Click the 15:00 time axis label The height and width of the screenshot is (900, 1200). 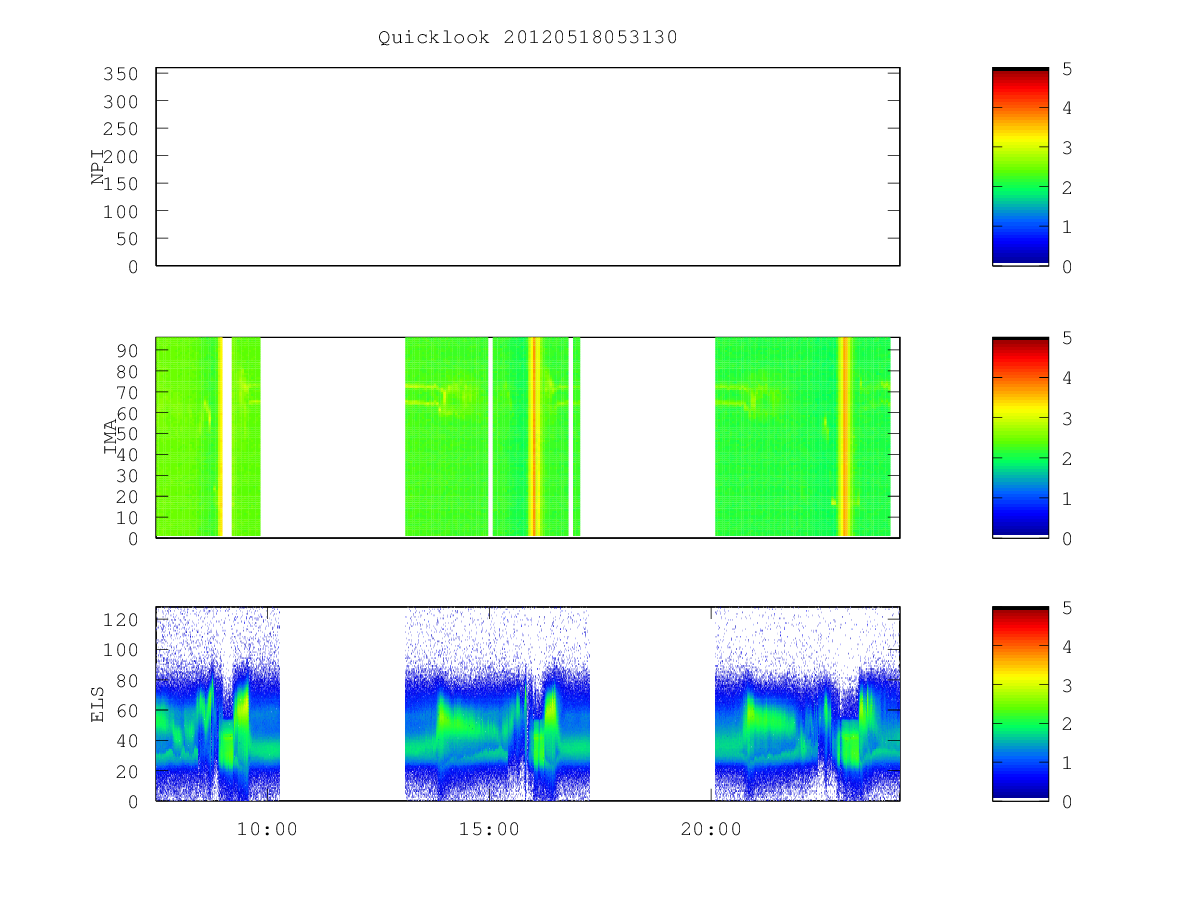pyautogui.click(x=489, y=829)
